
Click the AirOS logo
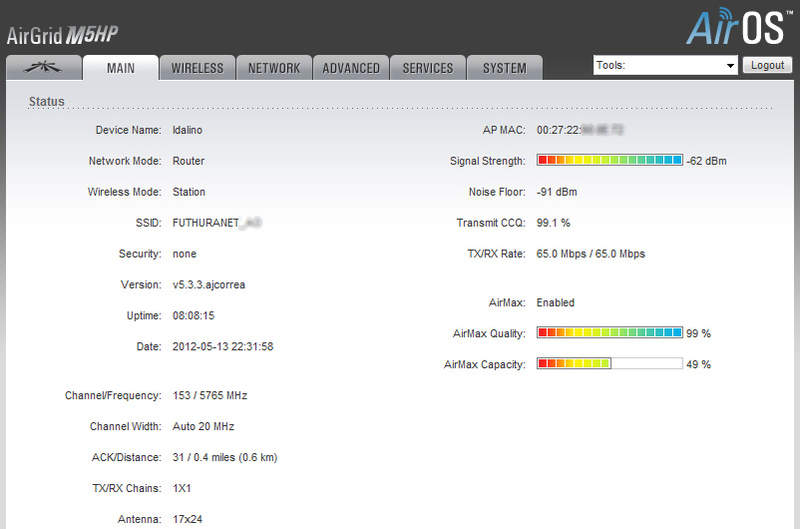pos(739,27)
